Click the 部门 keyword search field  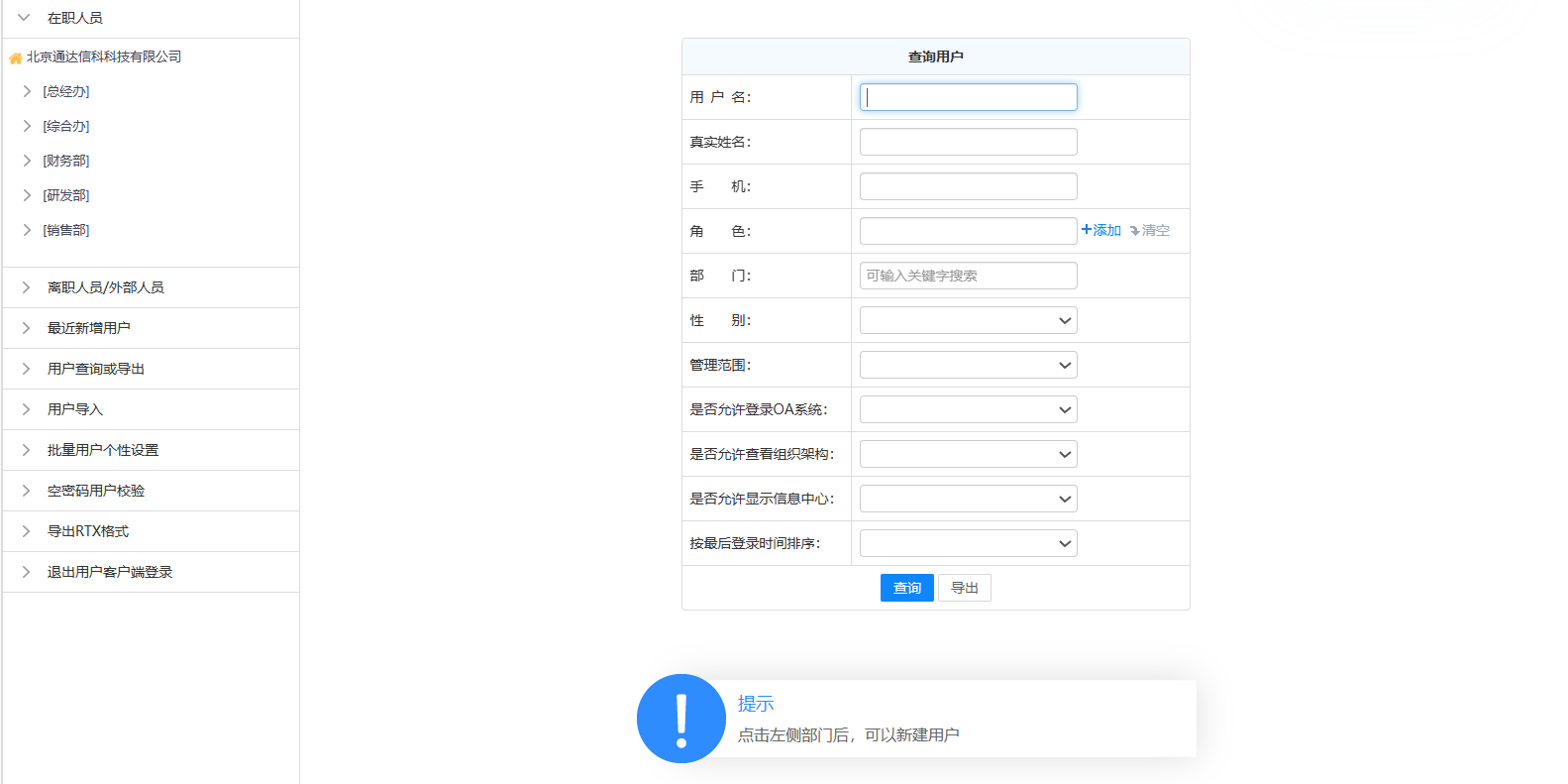[968, 276]
